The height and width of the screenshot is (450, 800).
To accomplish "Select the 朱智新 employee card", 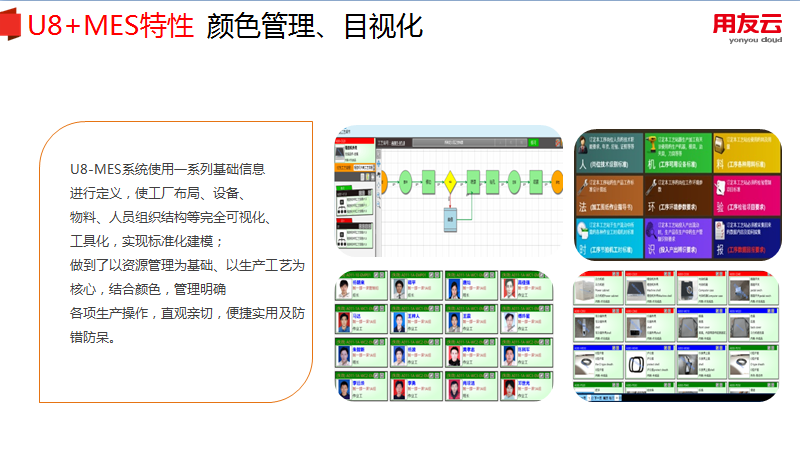I will pyautogui.click(x=361, y=352).
